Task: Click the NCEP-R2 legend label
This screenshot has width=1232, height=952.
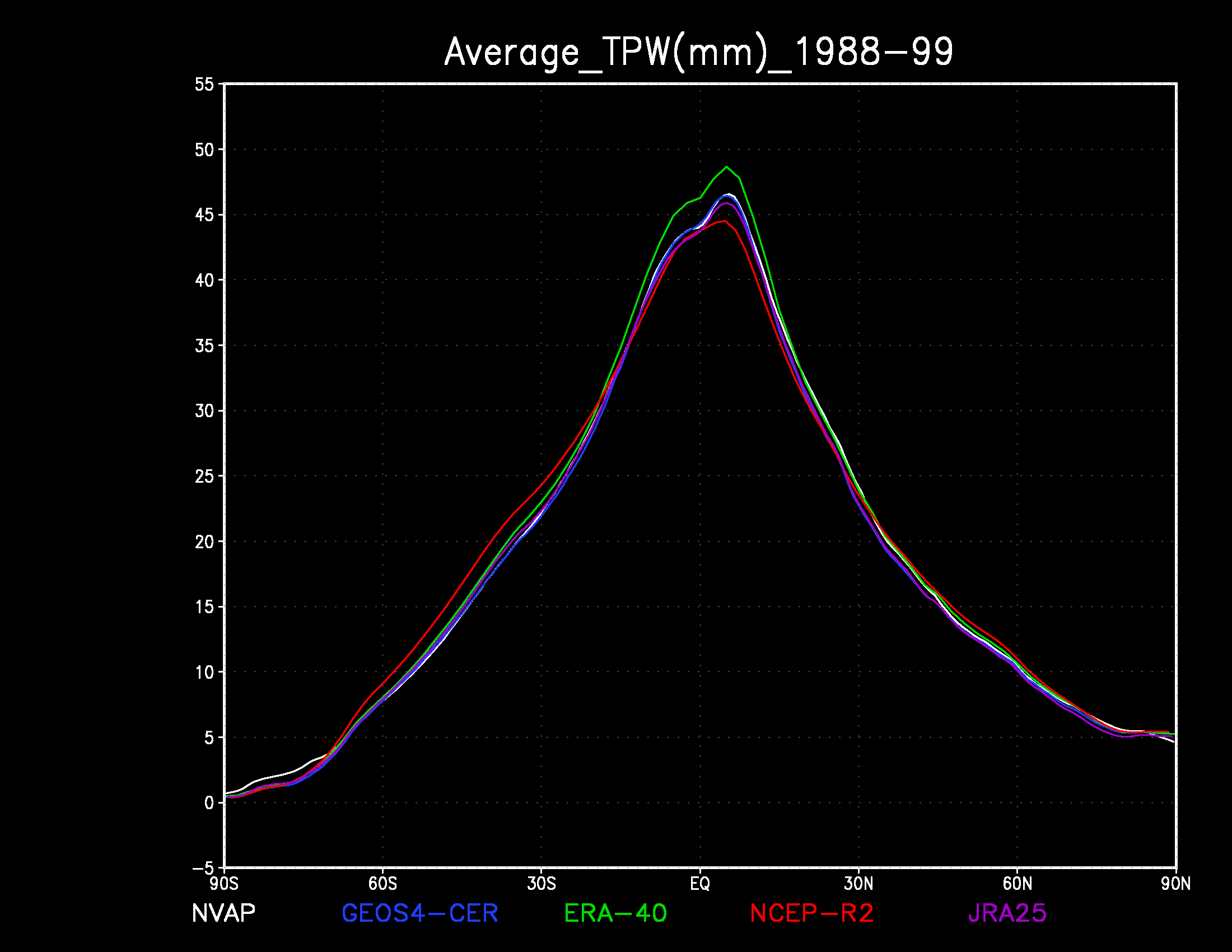Action: coord(812,913)
